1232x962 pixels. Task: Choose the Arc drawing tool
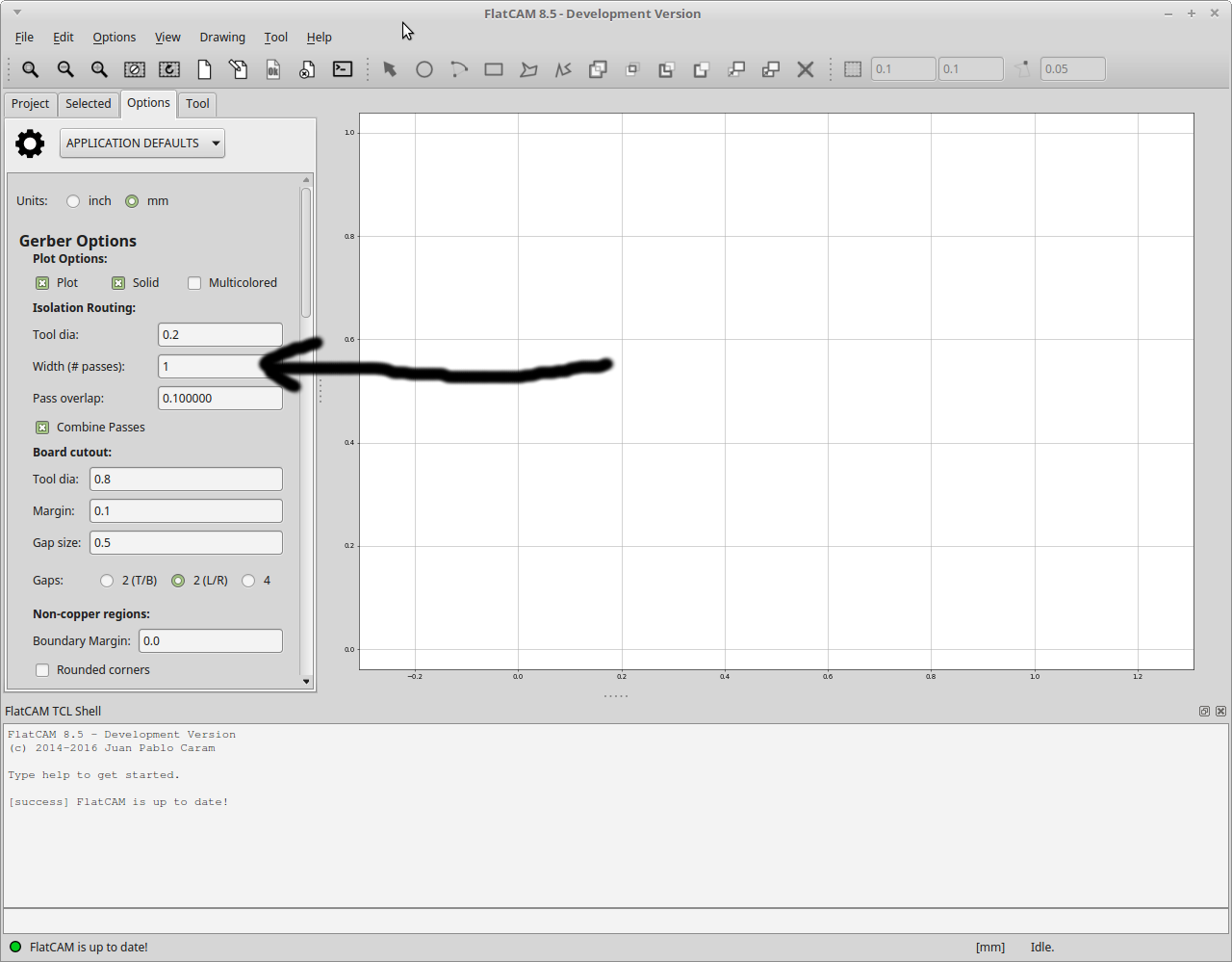(x=459, y=69)
